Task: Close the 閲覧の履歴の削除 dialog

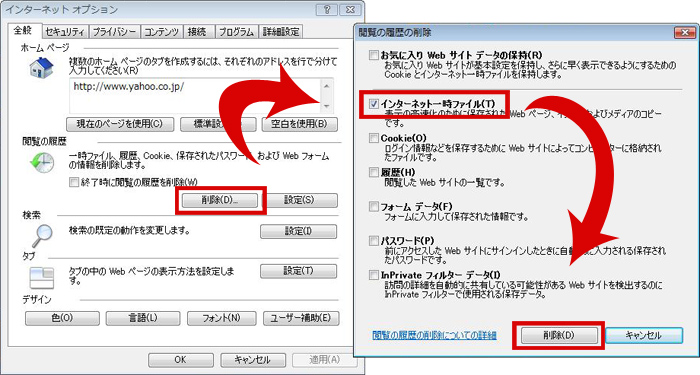Action: (684, 32)
